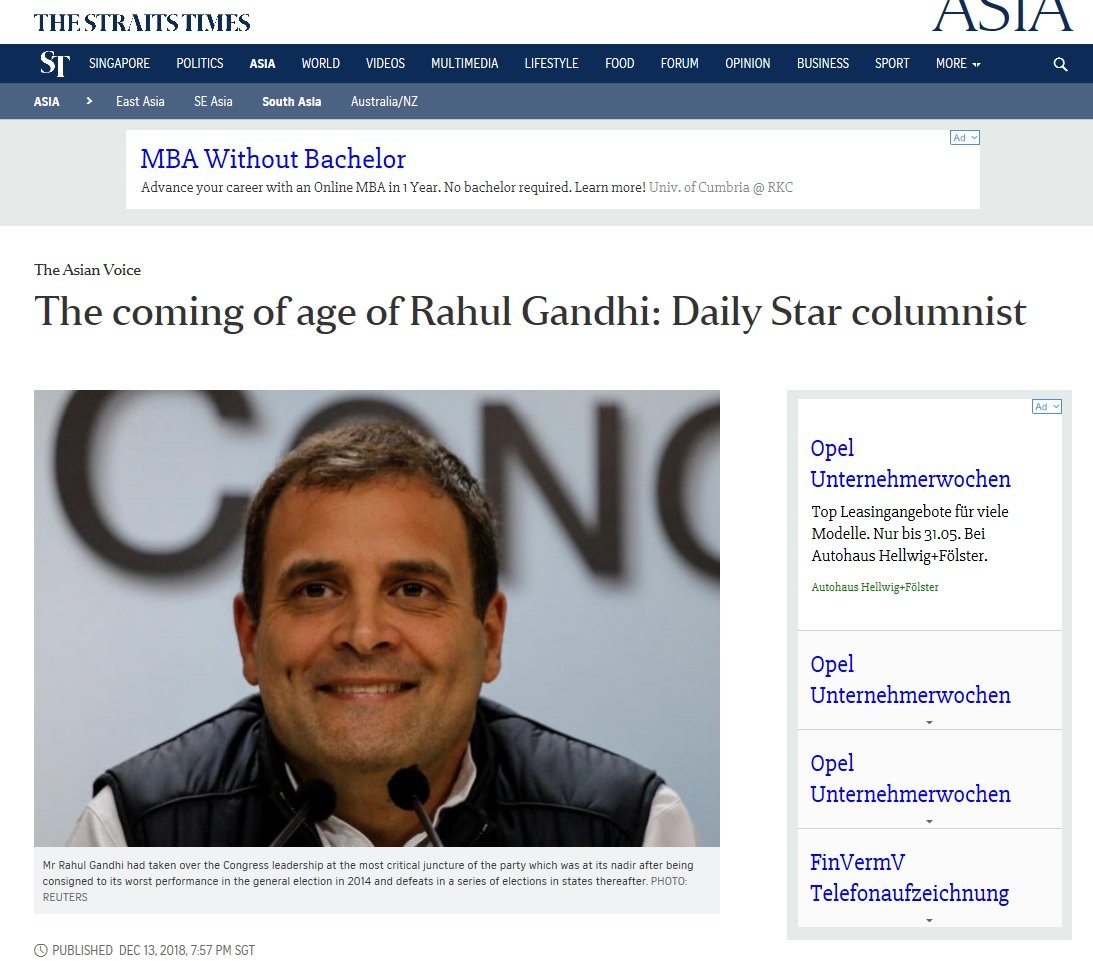Select the Australia/NZ sub-section tab

(384, 101)
